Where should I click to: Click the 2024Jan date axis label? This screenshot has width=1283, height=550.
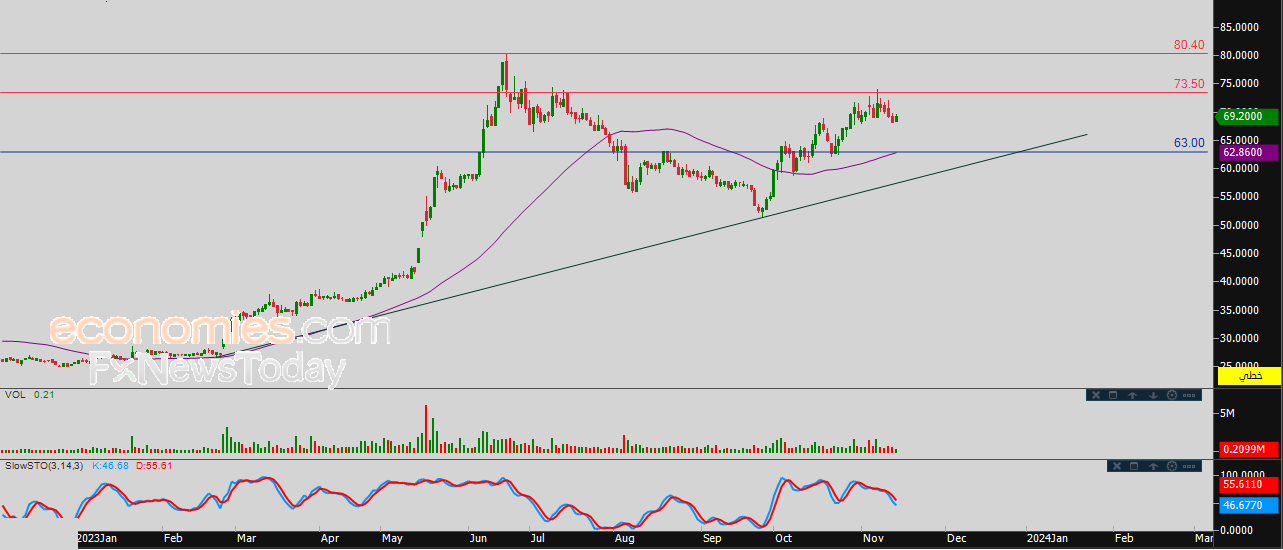[1050, 538]
